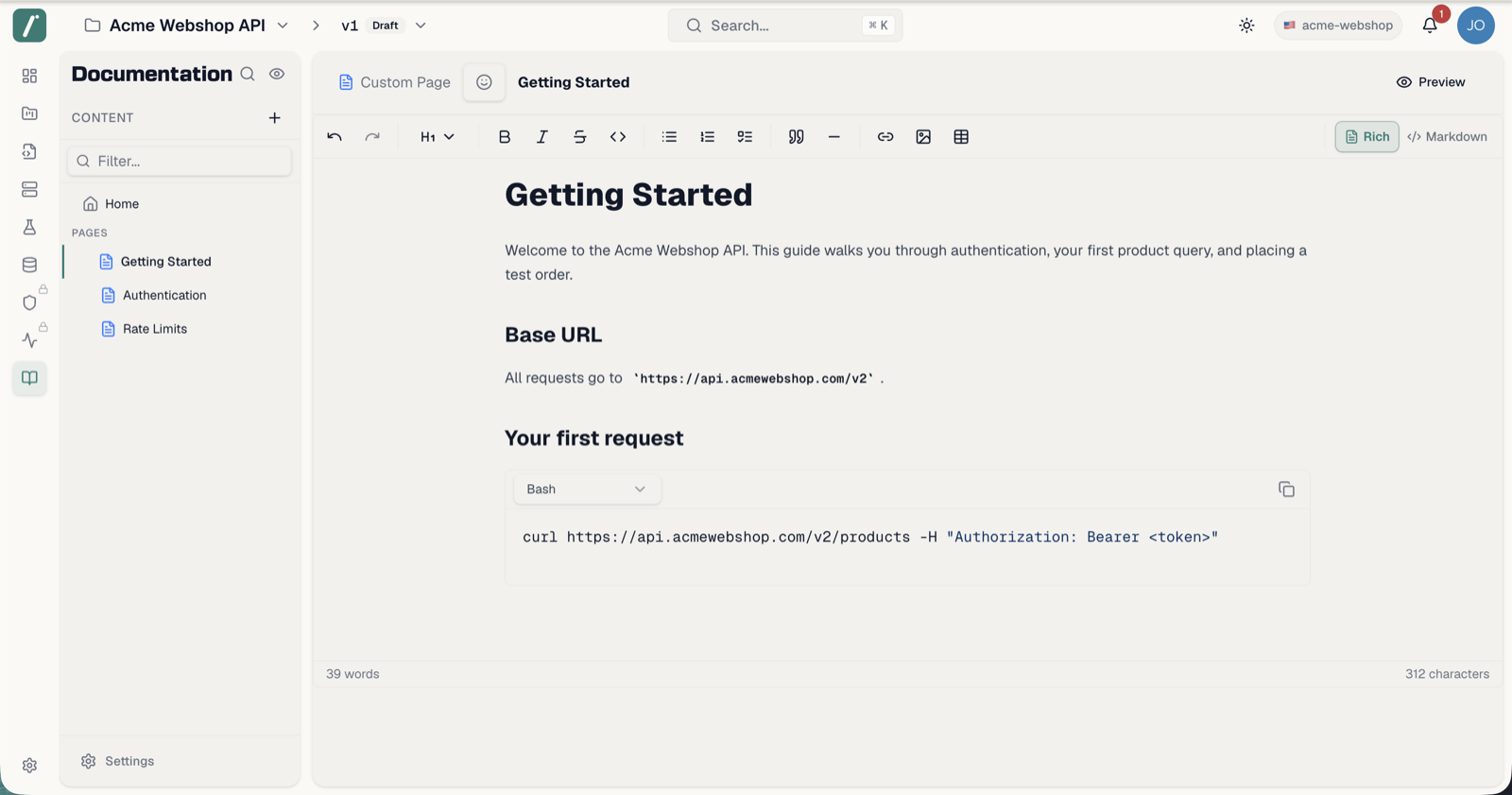Click the global Search field

[x=785, y=26]
